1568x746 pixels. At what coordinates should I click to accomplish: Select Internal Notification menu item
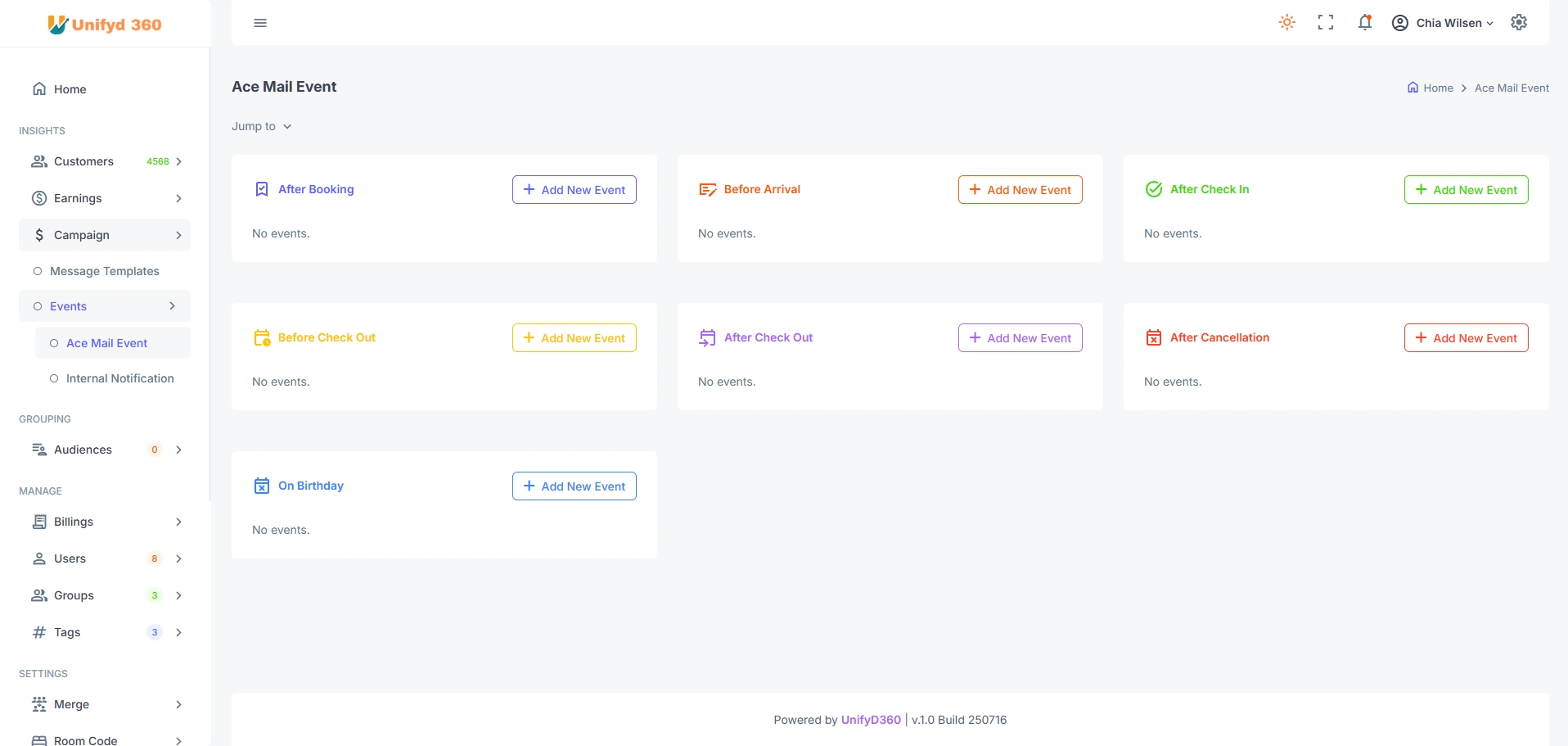point(119,379)
